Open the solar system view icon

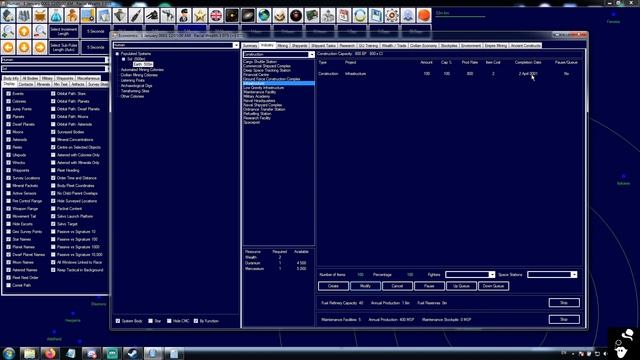pyautogui.click(x=232, y=16)
